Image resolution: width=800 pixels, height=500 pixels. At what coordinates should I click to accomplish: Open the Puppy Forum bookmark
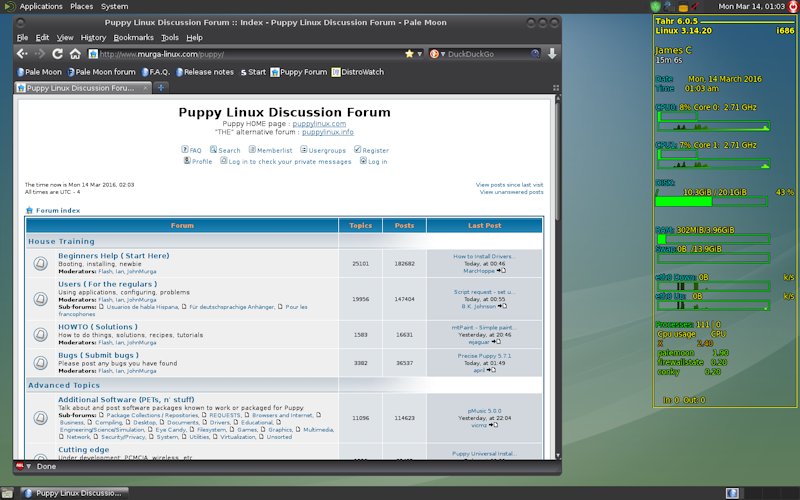tap(299, 72)
